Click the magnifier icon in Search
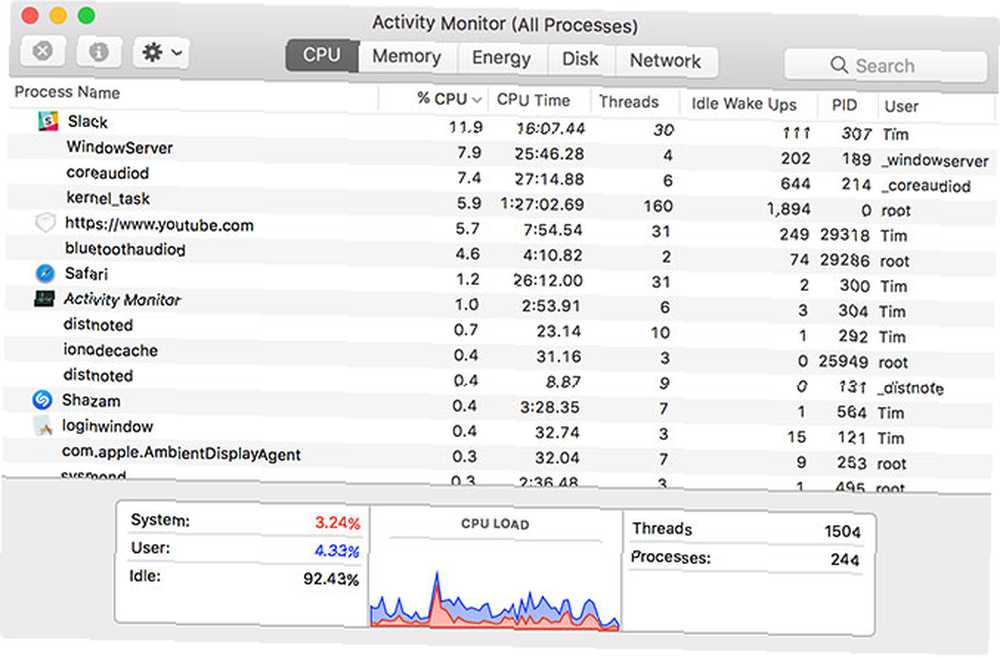1000x658 pixels. point(839,65)
